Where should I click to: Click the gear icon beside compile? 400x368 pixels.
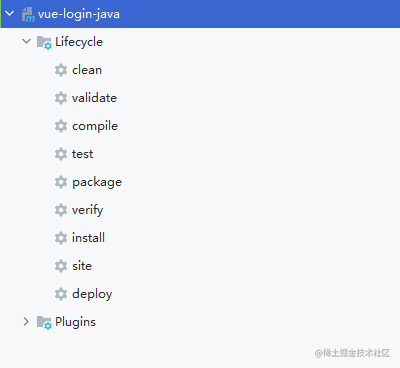coord(61,126)
